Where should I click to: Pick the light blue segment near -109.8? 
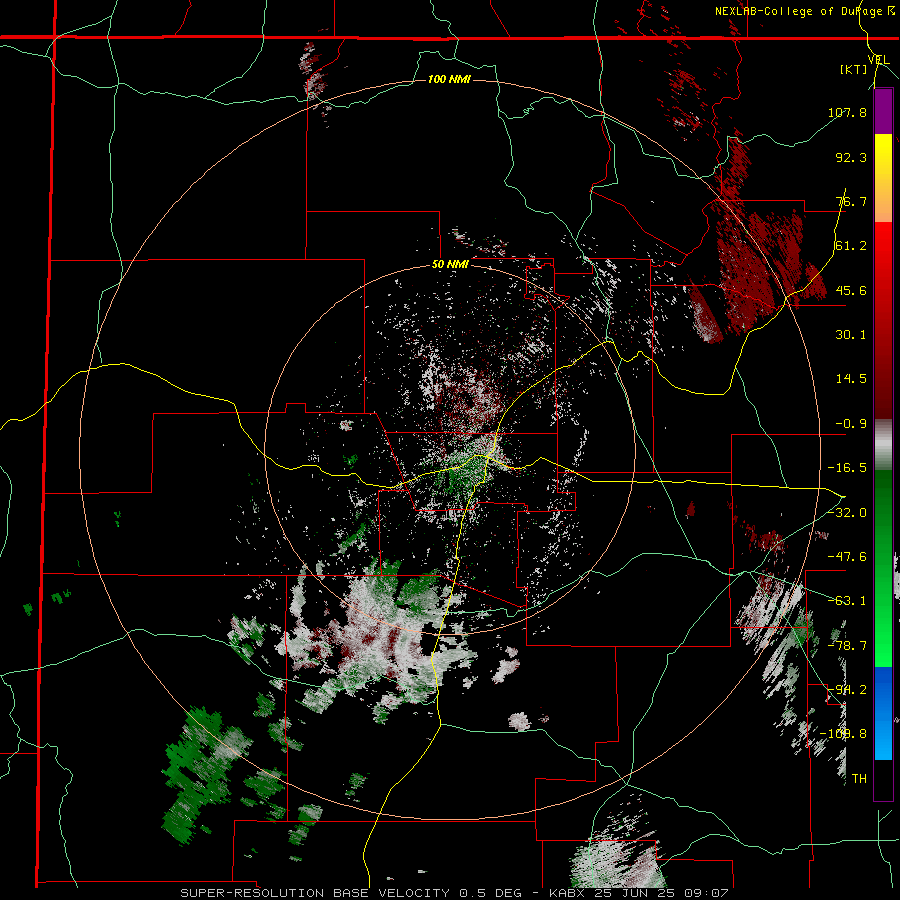[883, 735]
